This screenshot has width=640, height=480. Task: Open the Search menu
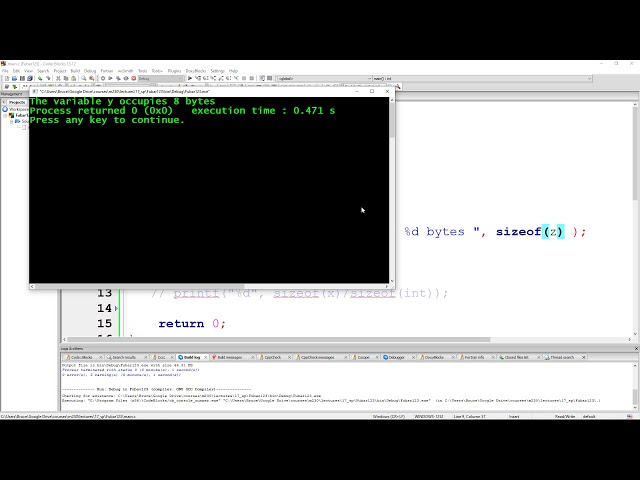pos(43,71)
